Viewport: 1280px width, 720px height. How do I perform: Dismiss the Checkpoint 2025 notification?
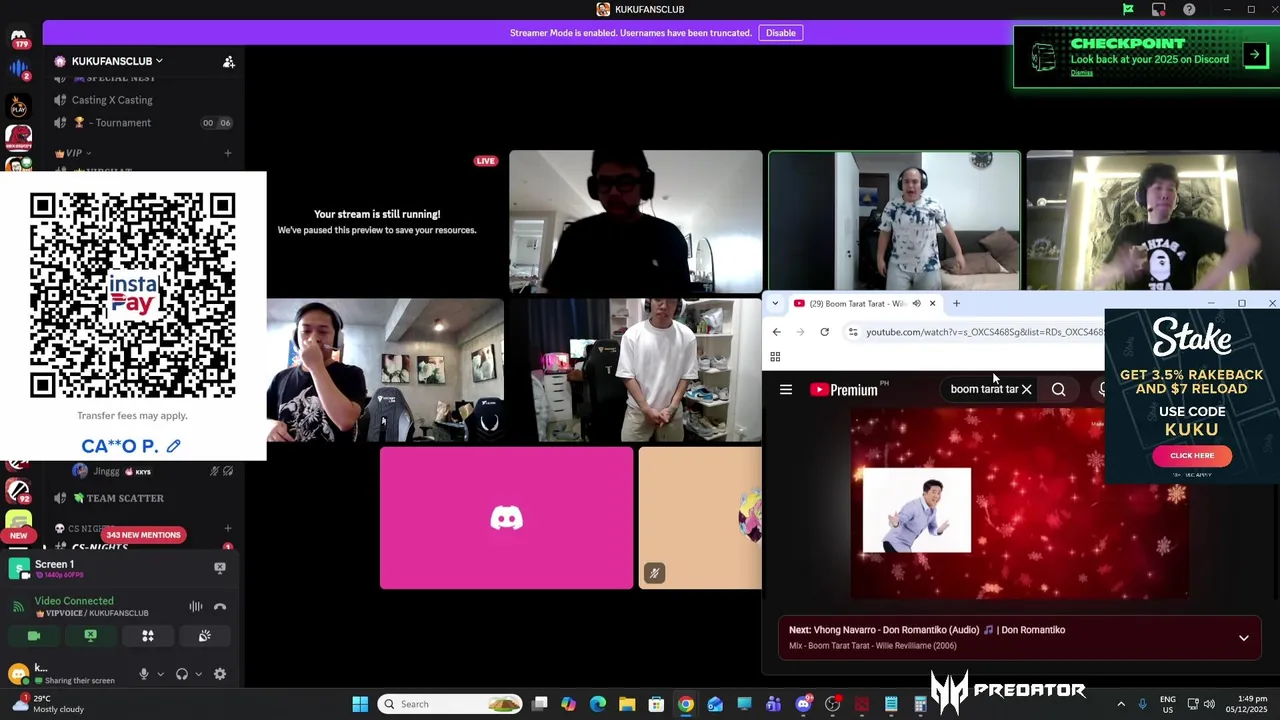(x=1081, y=73)
